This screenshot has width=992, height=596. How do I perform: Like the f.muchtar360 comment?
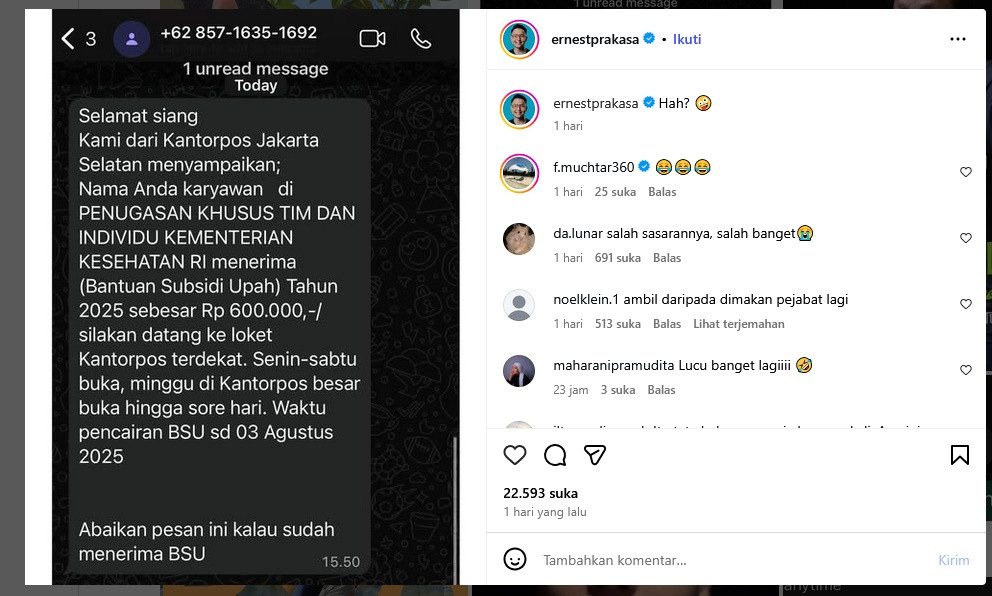[965, 172]
